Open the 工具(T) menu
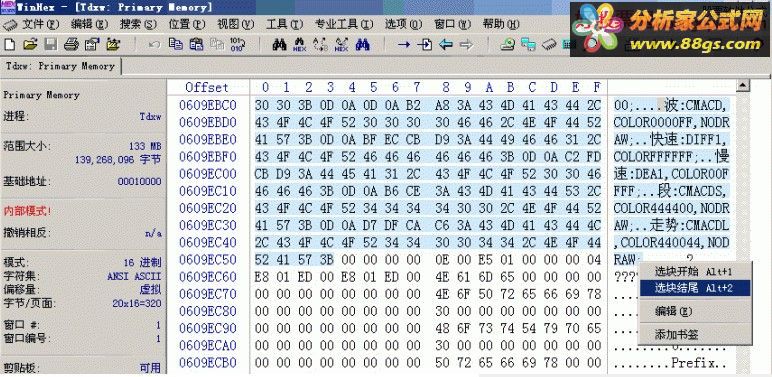 click(285, 24)
